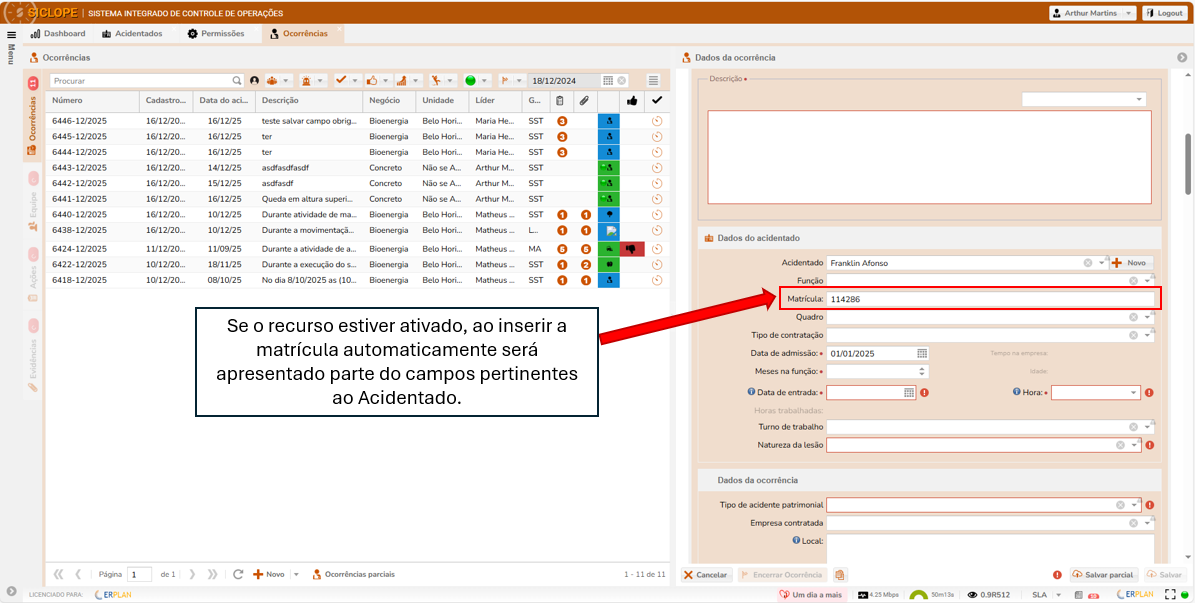
Task: Clear the 18/12/2024 date filter
Action: pyautogui.click(x=621, y=81)
